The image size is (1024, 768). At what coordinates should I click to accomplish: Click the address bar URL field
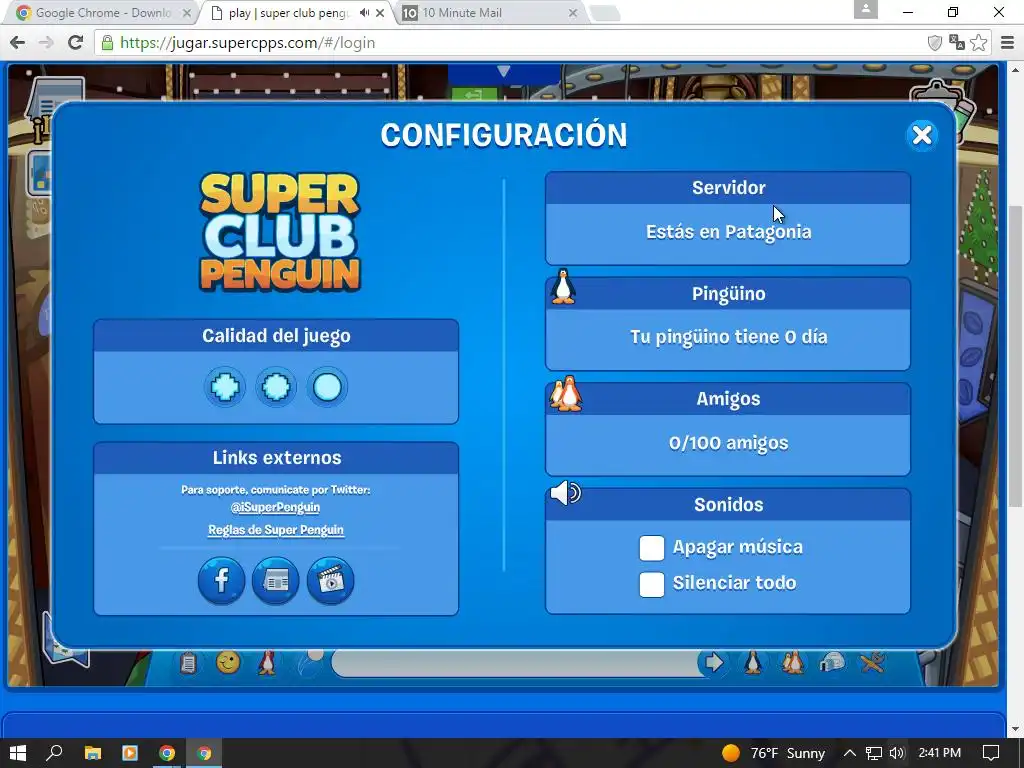click(x=509, y=43)
